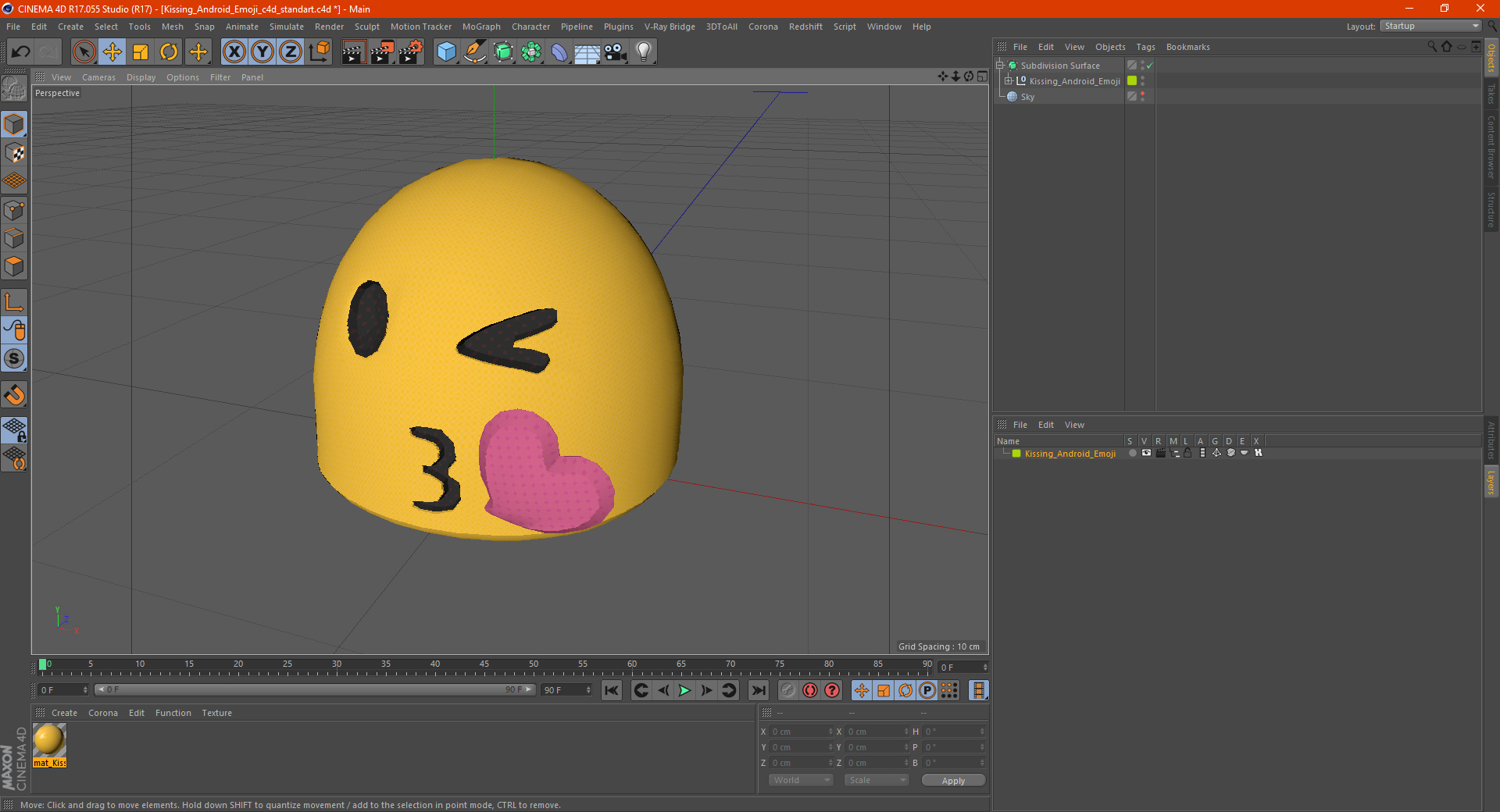Open the Scale mode dropdown
Viewport: 1500px width, 812px height.
(x=877, y=780)
